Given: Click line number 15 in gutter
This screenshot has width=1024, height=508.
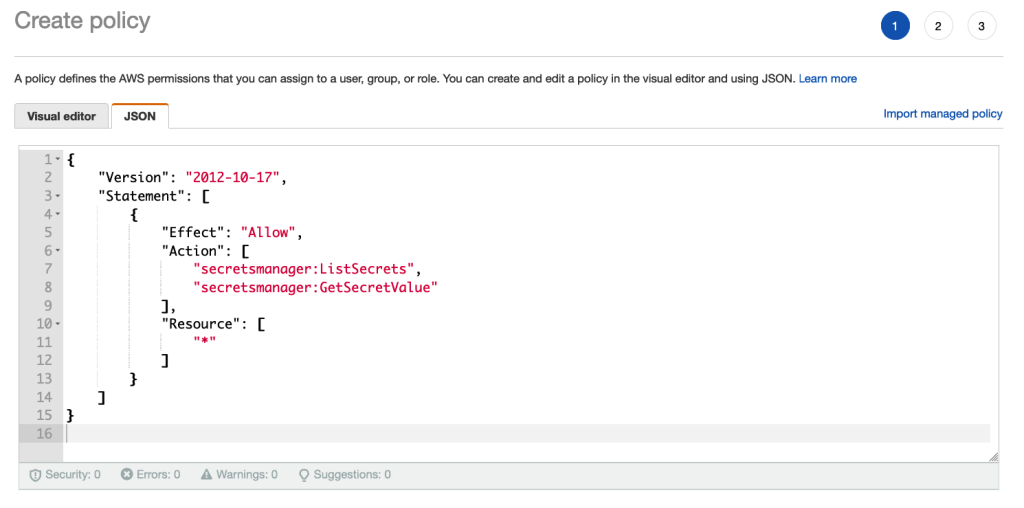Looking at the screenshot, I should point(44,415).
